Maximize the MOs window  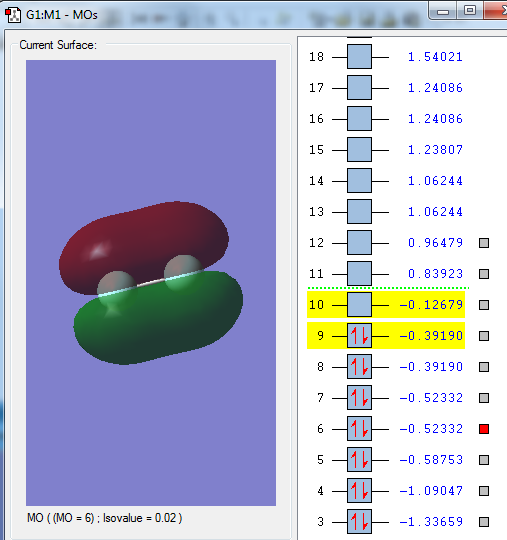(x=470, y=10)
